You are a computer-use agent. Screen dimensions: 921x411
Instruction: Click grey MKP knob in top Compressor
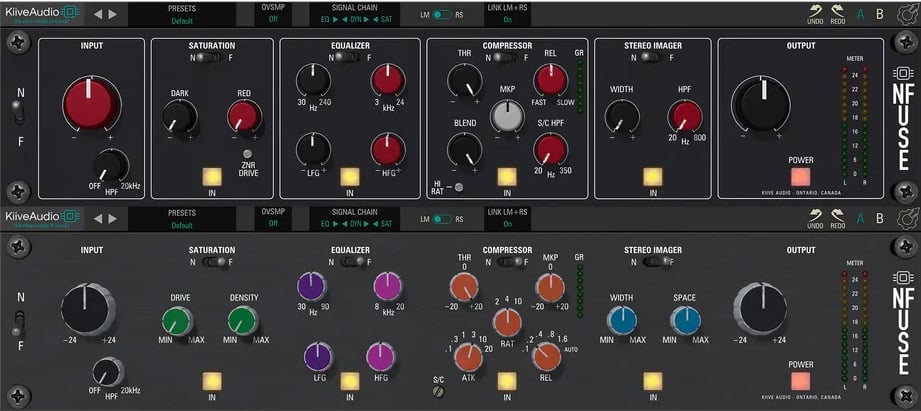click(507, 115)
